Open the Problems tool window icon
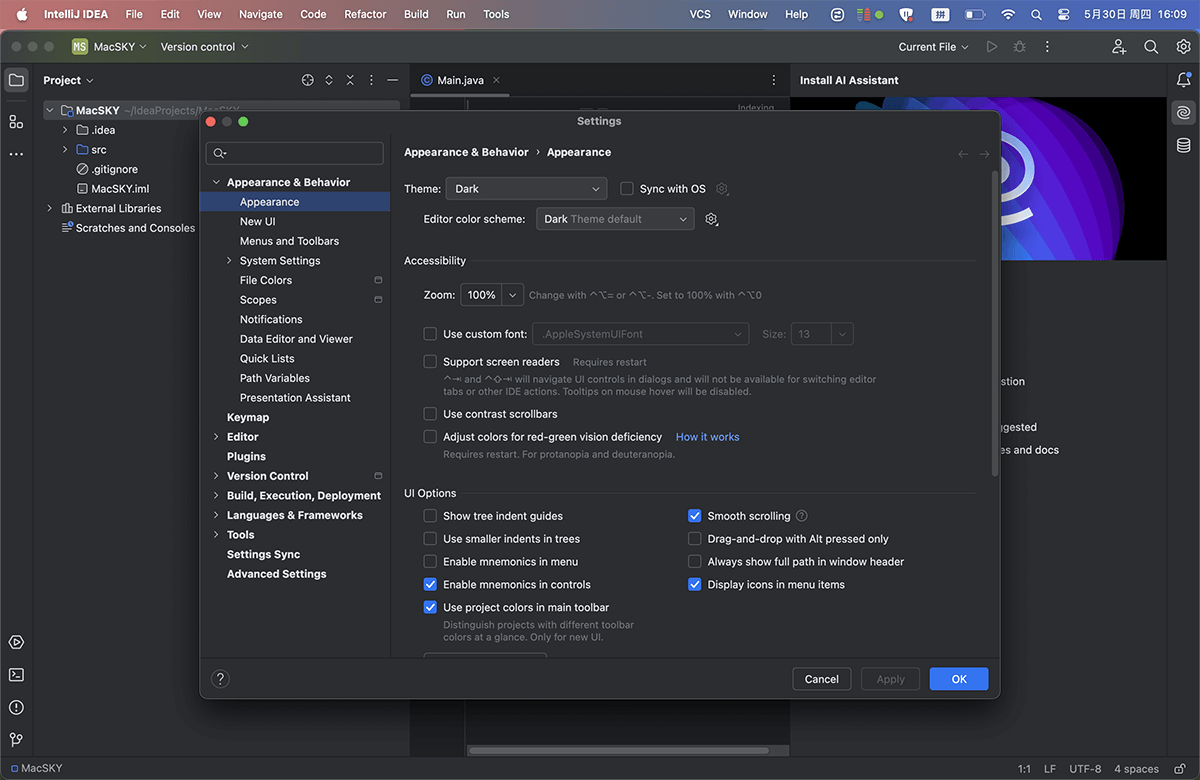This screenshot has width=1200, height=780. tap(16, 707)
